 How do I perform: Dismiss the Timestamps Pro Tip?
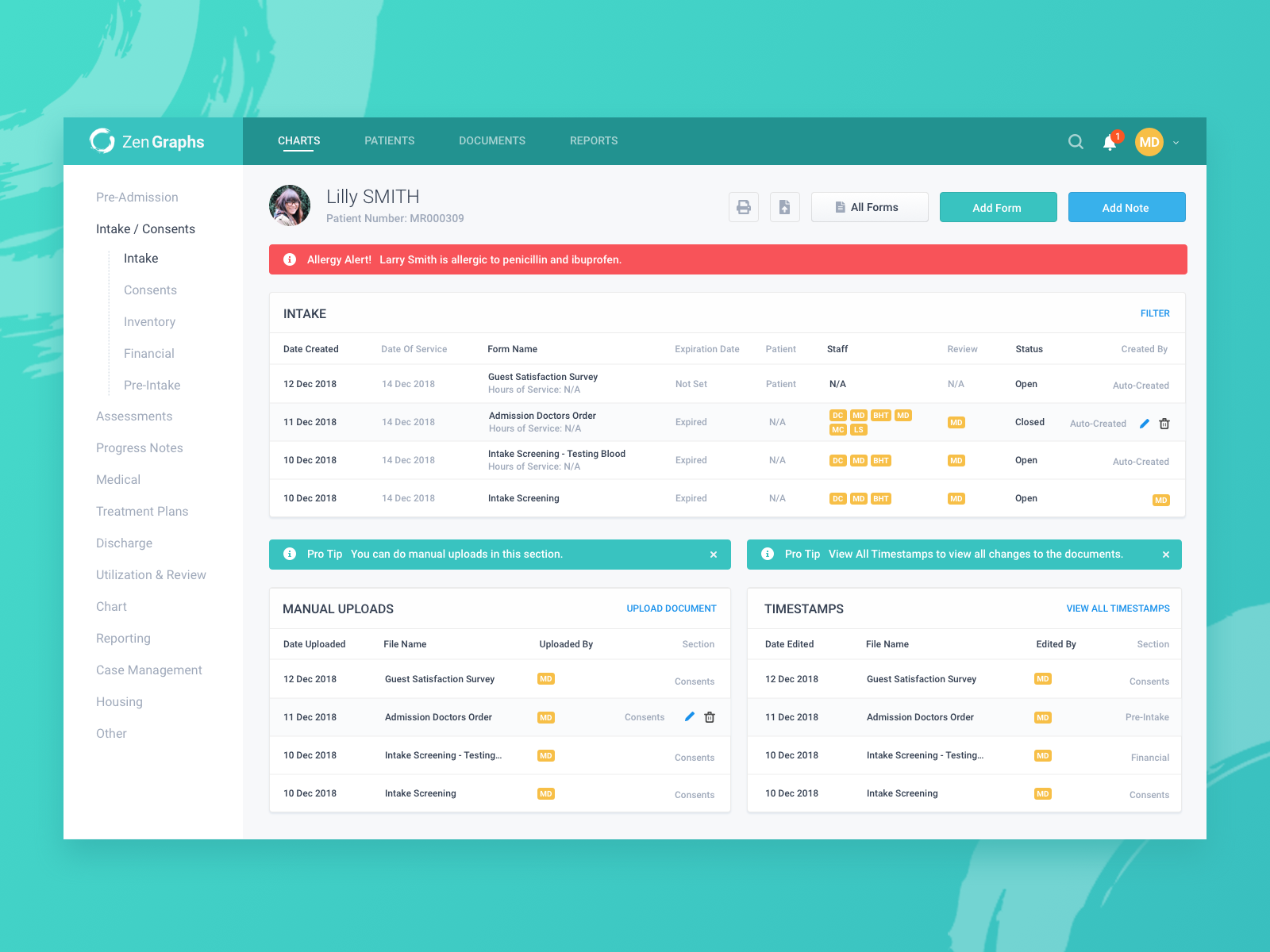click(x=1165, y=554)
